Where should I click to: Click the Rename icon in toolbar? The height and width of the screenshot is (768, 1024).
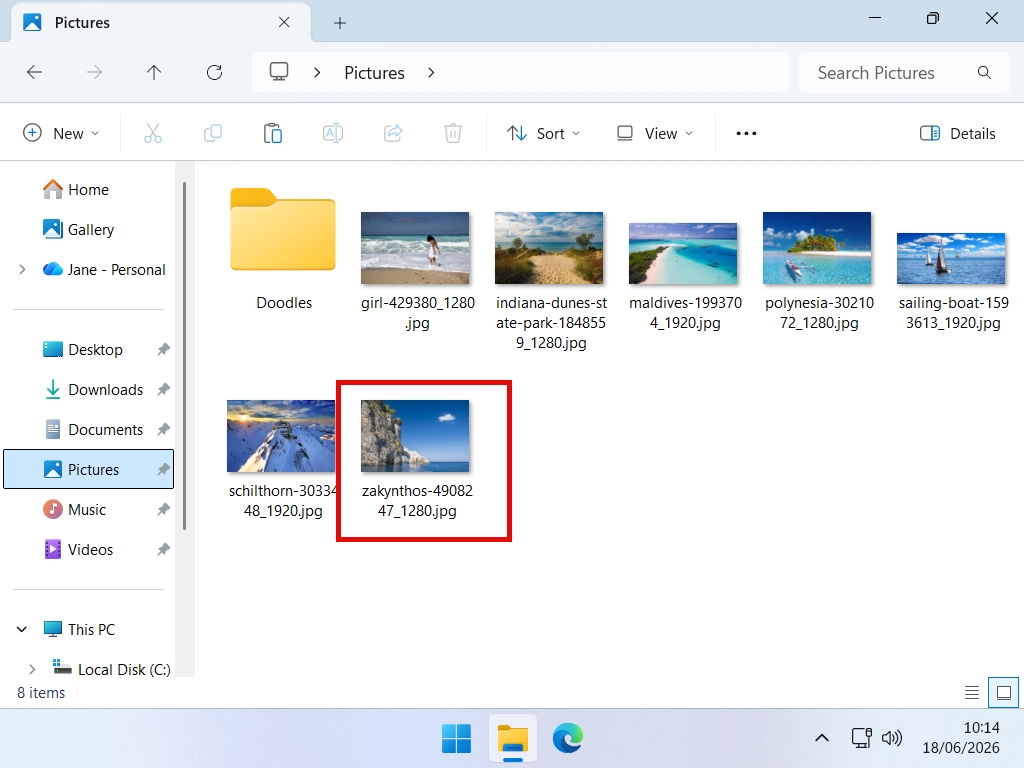click(x=333, y=133)
